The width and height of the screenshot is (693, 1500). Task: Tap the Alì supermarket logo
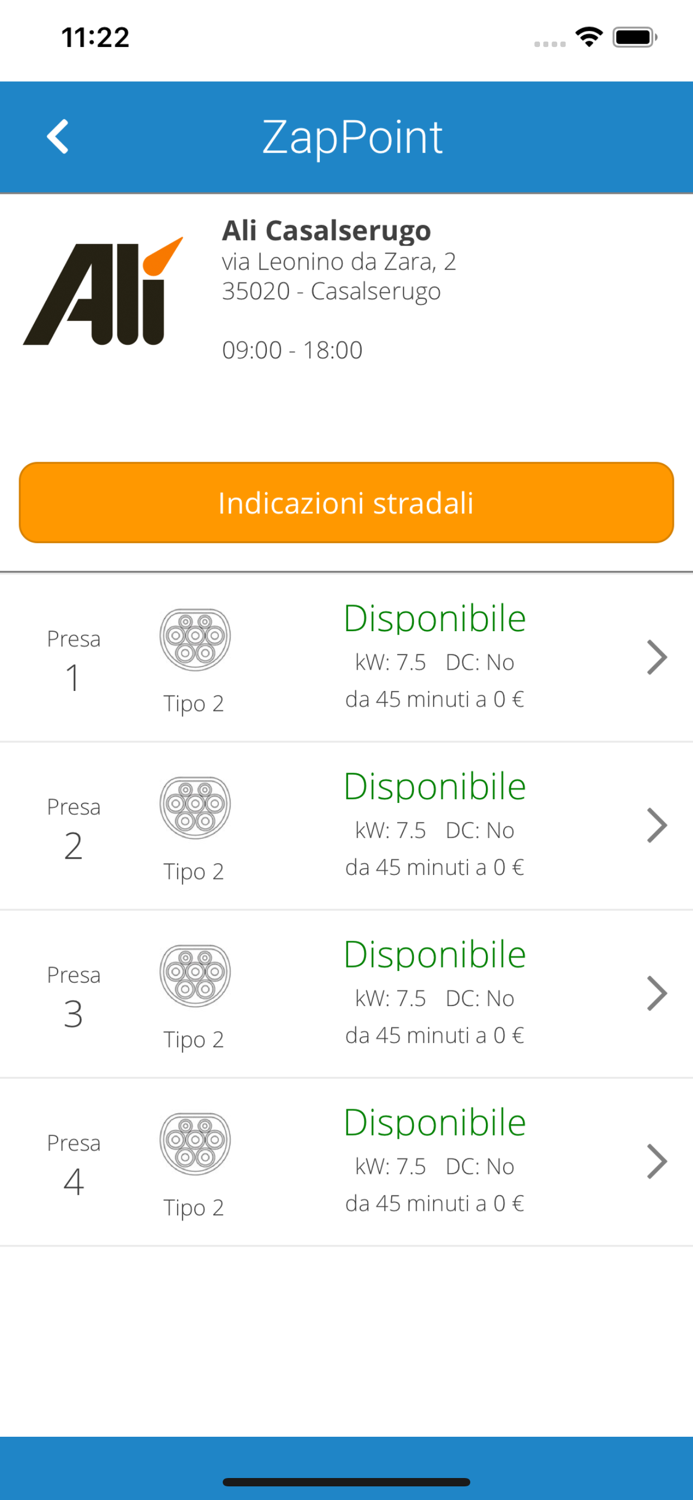[103, 287]
